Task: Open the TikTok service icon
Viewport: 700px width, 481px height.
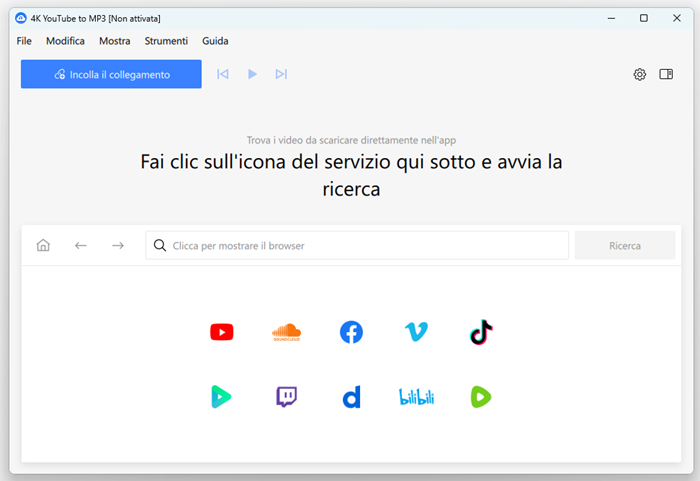Action: [x=481, y=332]
